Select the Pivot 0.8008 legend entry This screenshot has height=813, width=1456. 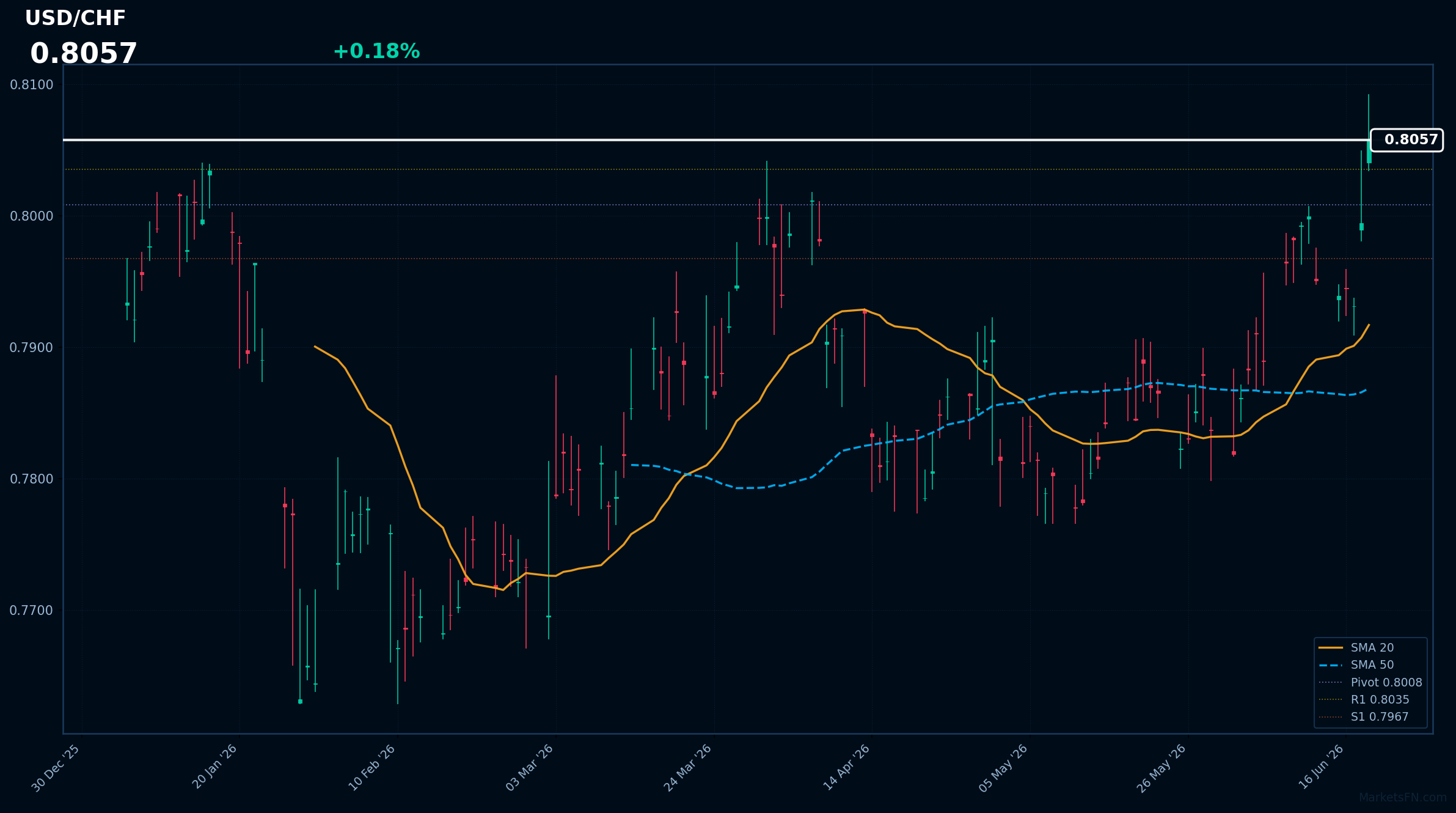[x=1370, y=682]
